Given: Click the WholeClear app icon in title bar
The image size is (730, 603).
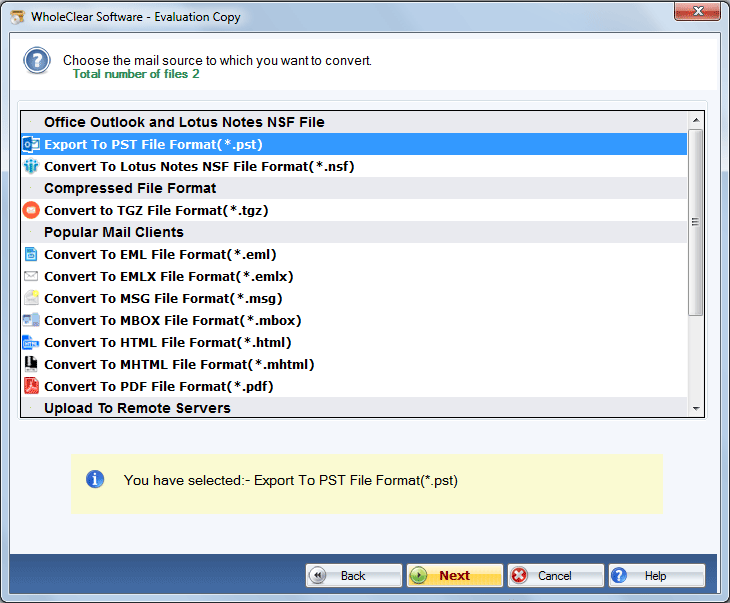Looking at the screenshot, I should coord(18,17).
